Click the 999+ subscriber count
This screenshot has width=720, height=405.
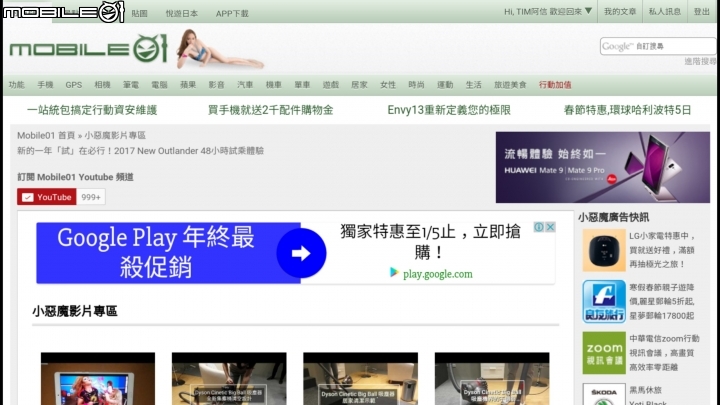[x=91, y=197]
